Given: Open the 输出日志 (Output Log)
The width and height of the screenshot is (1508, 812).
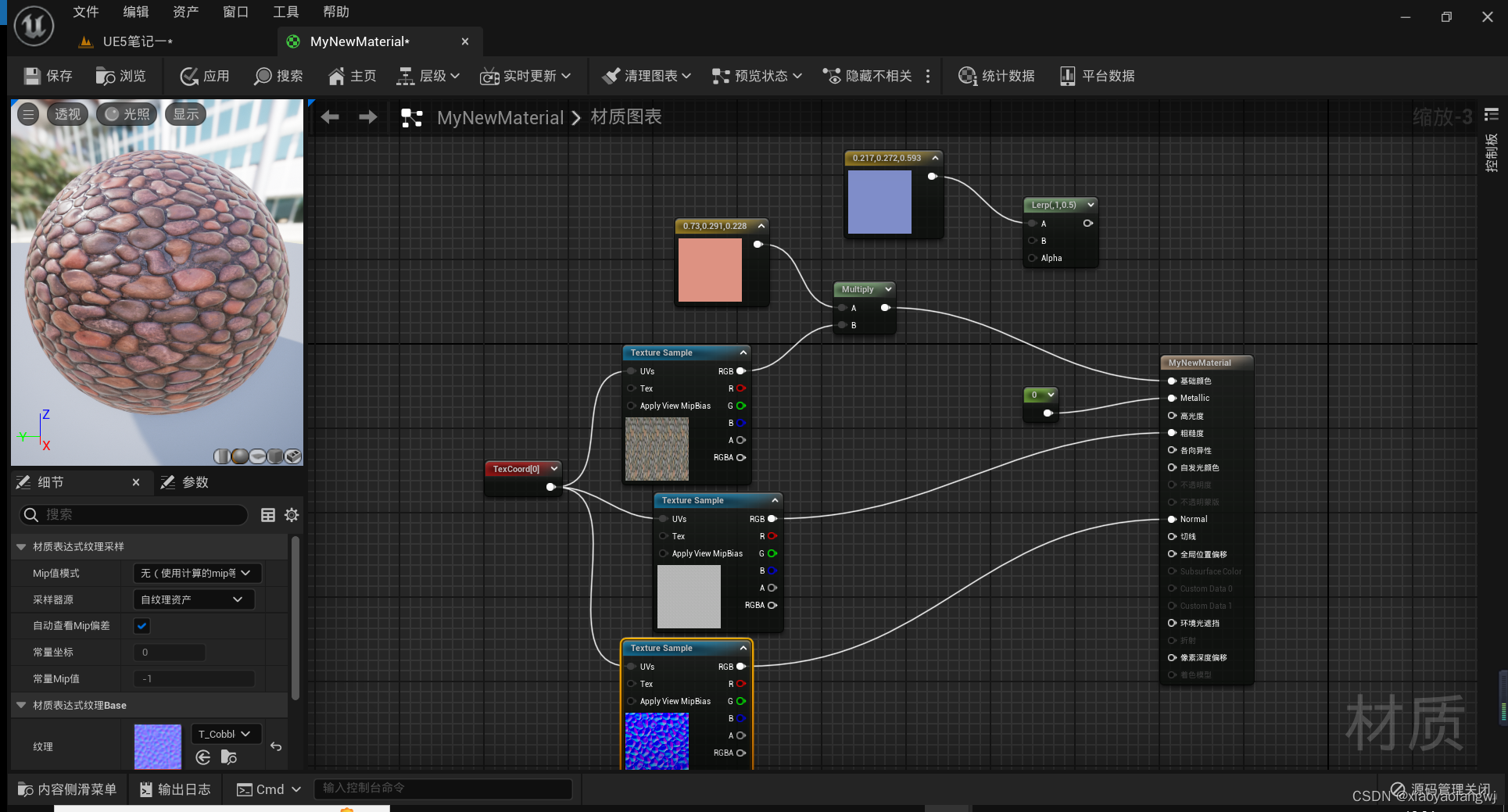Looking at the screenshot, I should pos(175,789).
